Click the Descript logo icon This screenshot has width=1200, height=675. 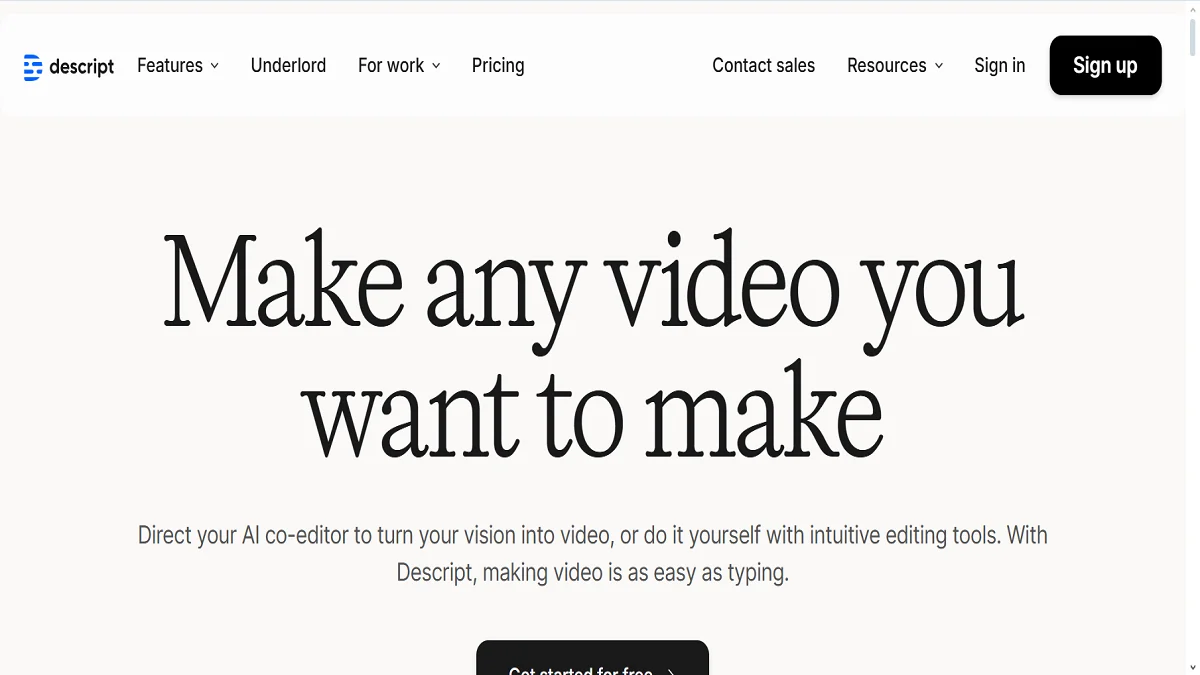(33, 66)
